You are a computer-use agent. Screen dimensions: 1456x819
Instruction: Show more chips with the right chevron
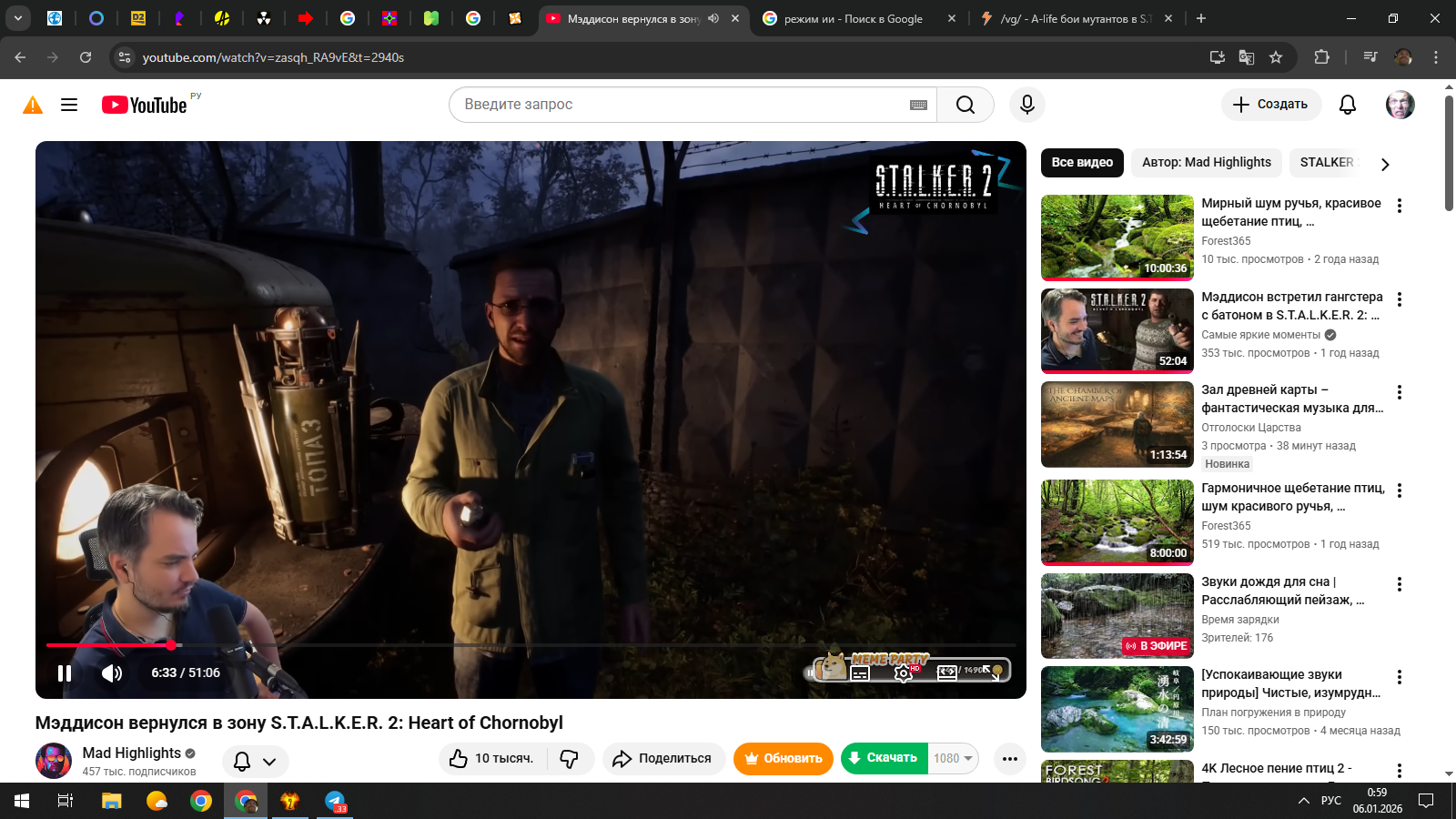point(1385,165)
